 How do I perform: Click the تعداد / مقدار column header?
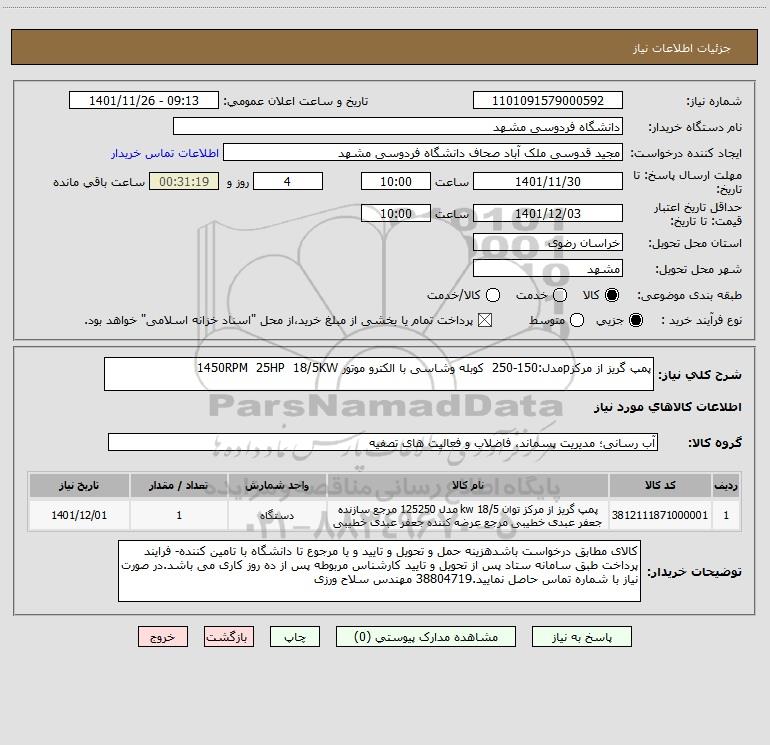pyautogui.click(x=179, y=485)
